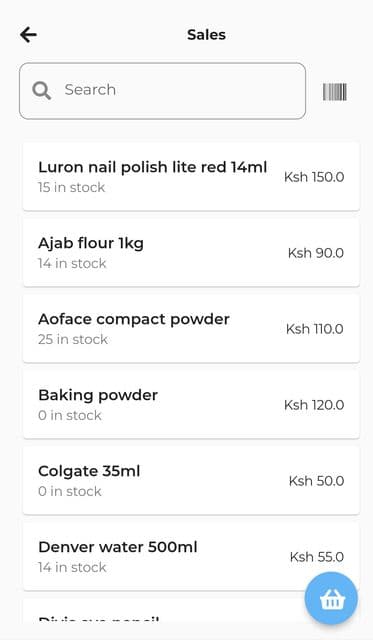373x640 pixels.
Task: Click the Ksh 50.0 price
Action: 316,481
